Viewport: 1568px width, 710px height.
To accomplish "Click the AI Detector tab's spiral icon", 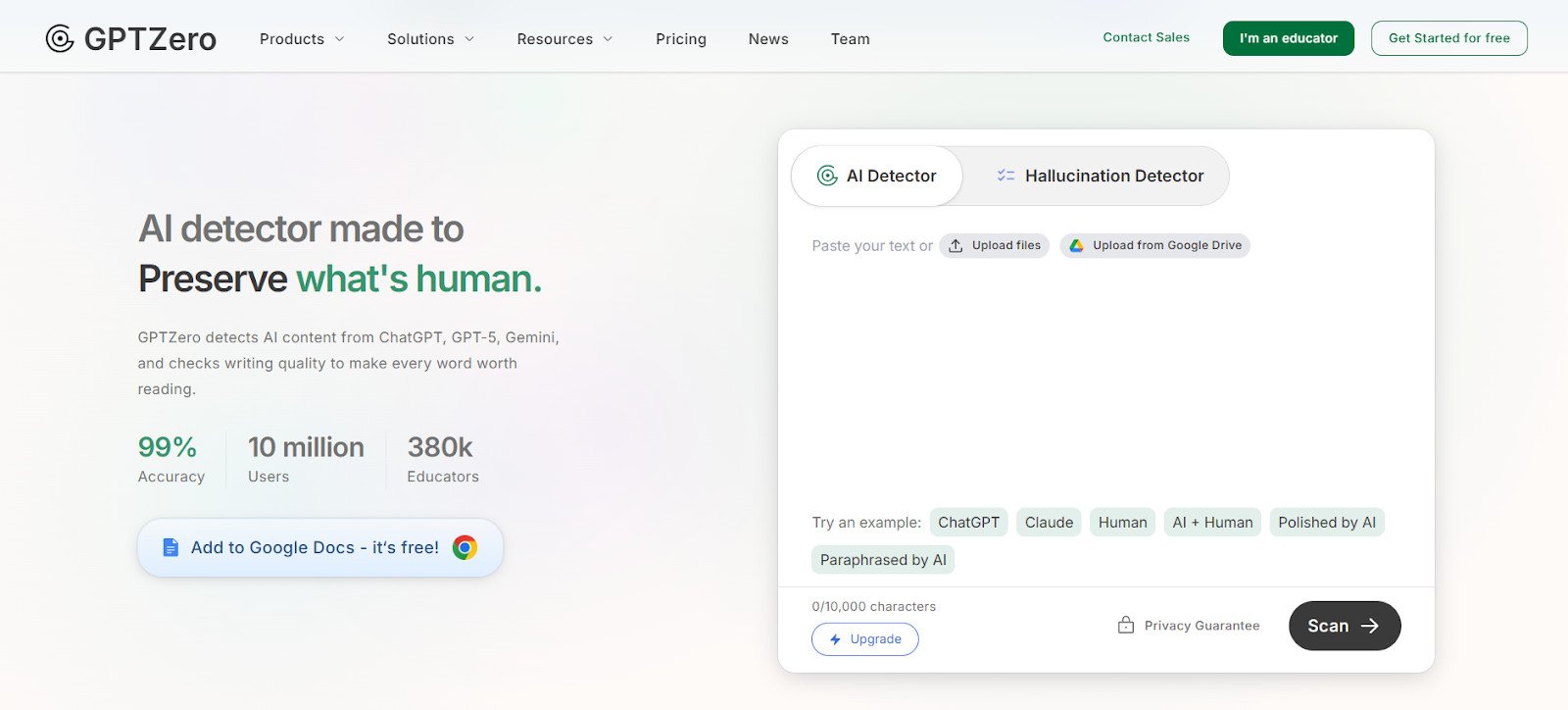I will coord(827,176).
